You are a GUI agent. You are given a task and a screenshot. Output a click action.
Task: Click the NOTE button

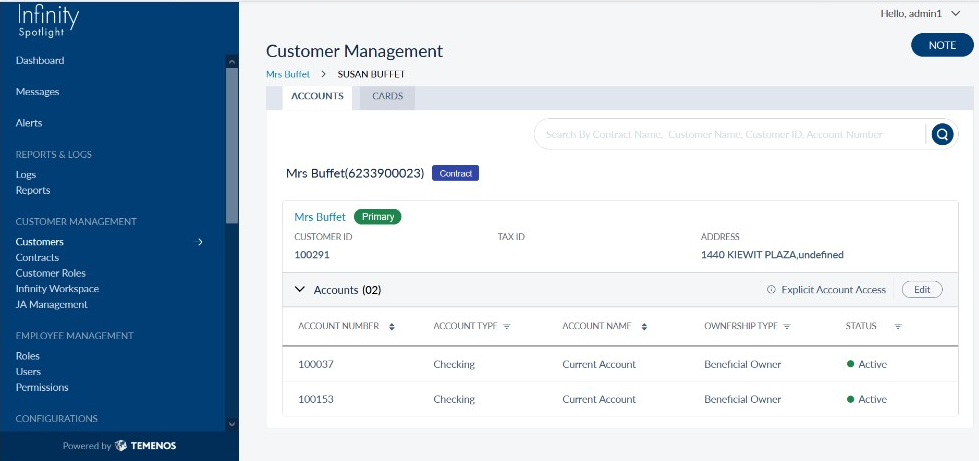[941, 45]
